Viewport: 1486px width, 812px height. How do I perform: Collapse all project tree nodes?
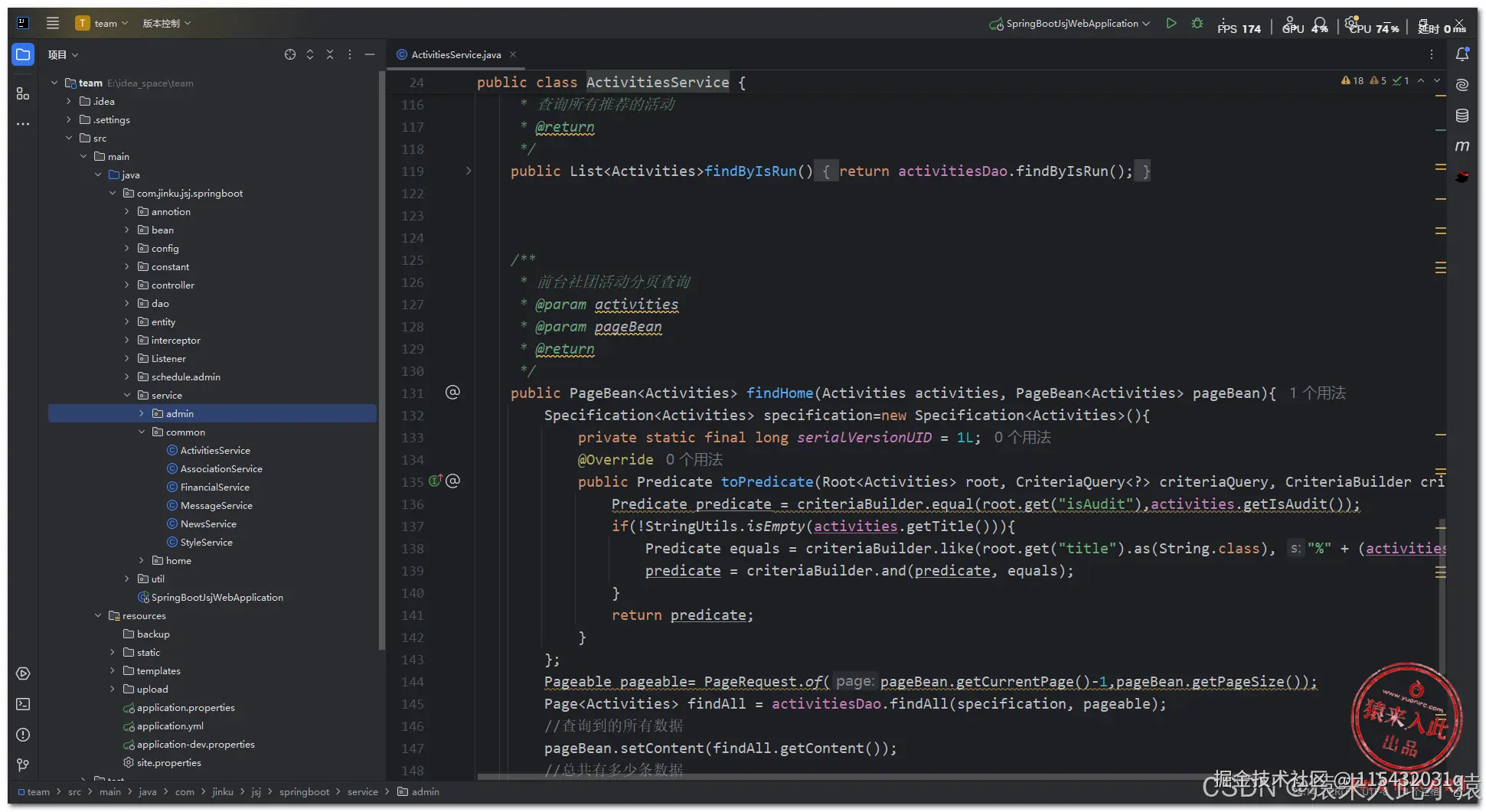click(330, 54)
